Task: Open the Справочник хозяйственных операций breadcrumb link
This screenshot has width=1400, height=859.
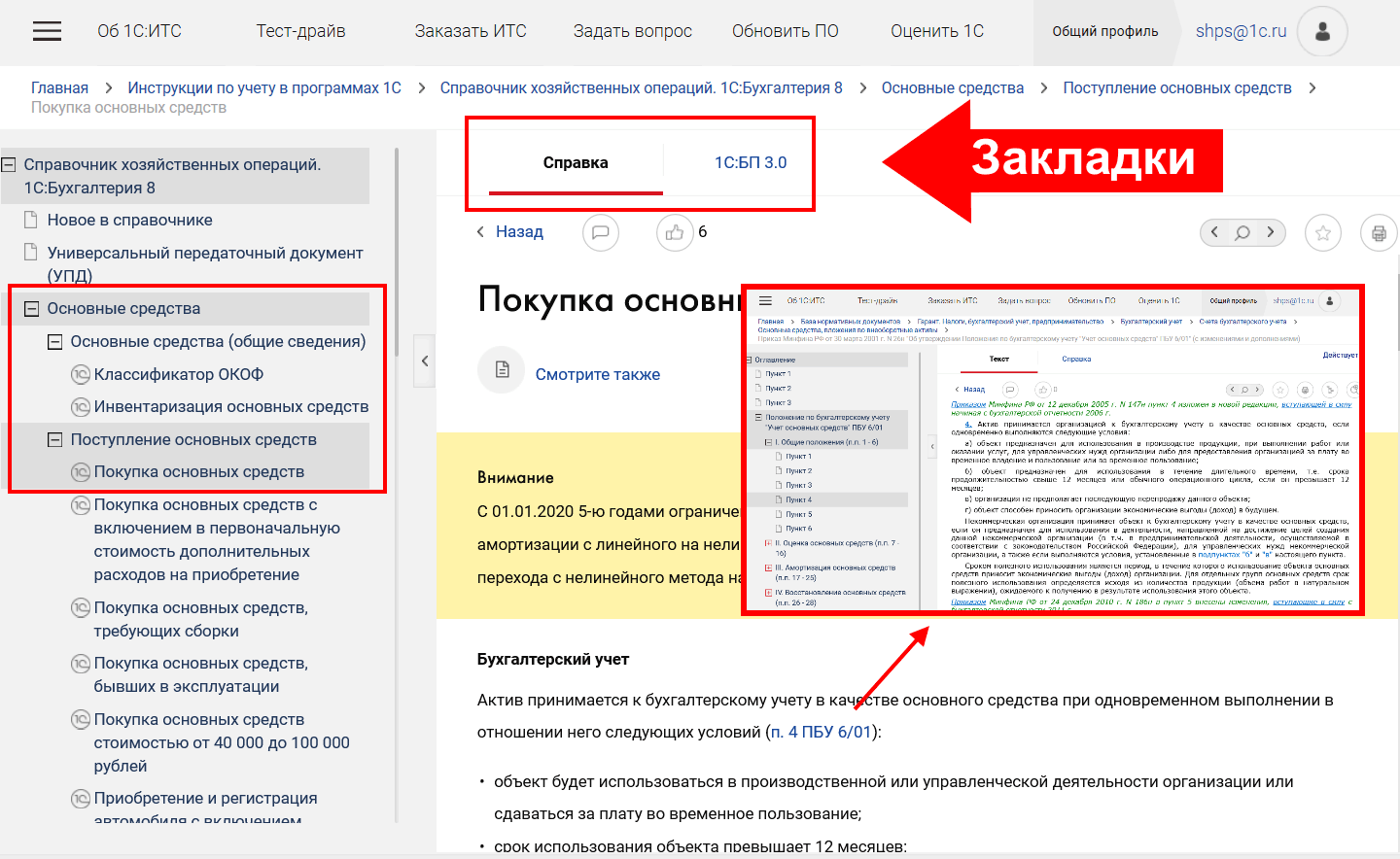Action: (642, 87)
